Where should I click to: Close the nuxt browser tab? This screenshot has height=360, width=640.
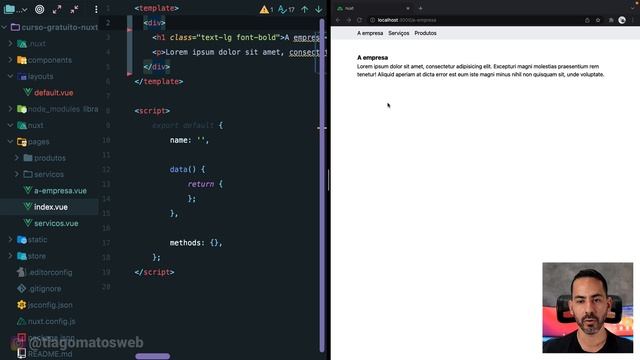[x=407, y=8]
